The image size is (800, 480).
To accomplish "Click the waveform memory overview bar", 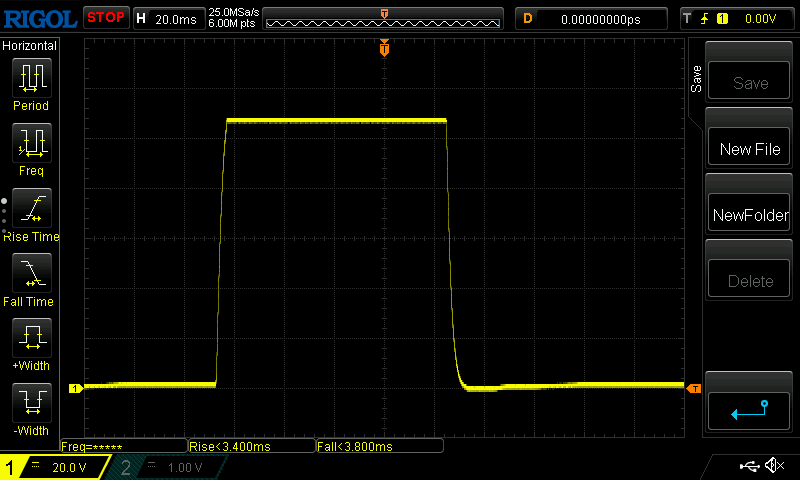I will click(383, 20).
